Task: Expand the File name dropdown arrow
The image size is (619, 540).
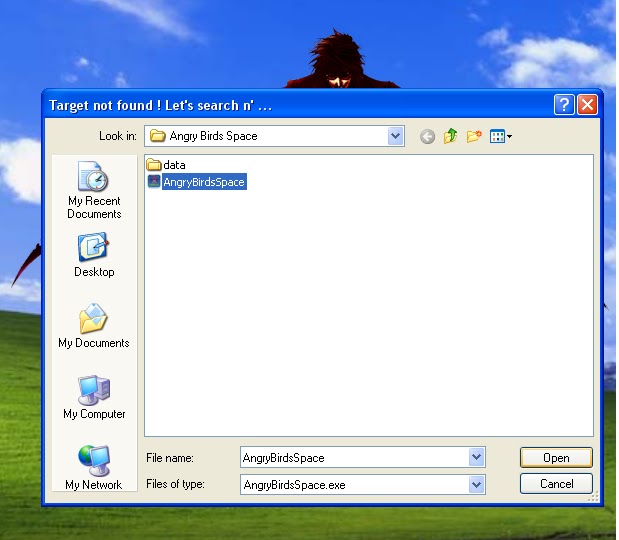Action: [x=476, y=457]
